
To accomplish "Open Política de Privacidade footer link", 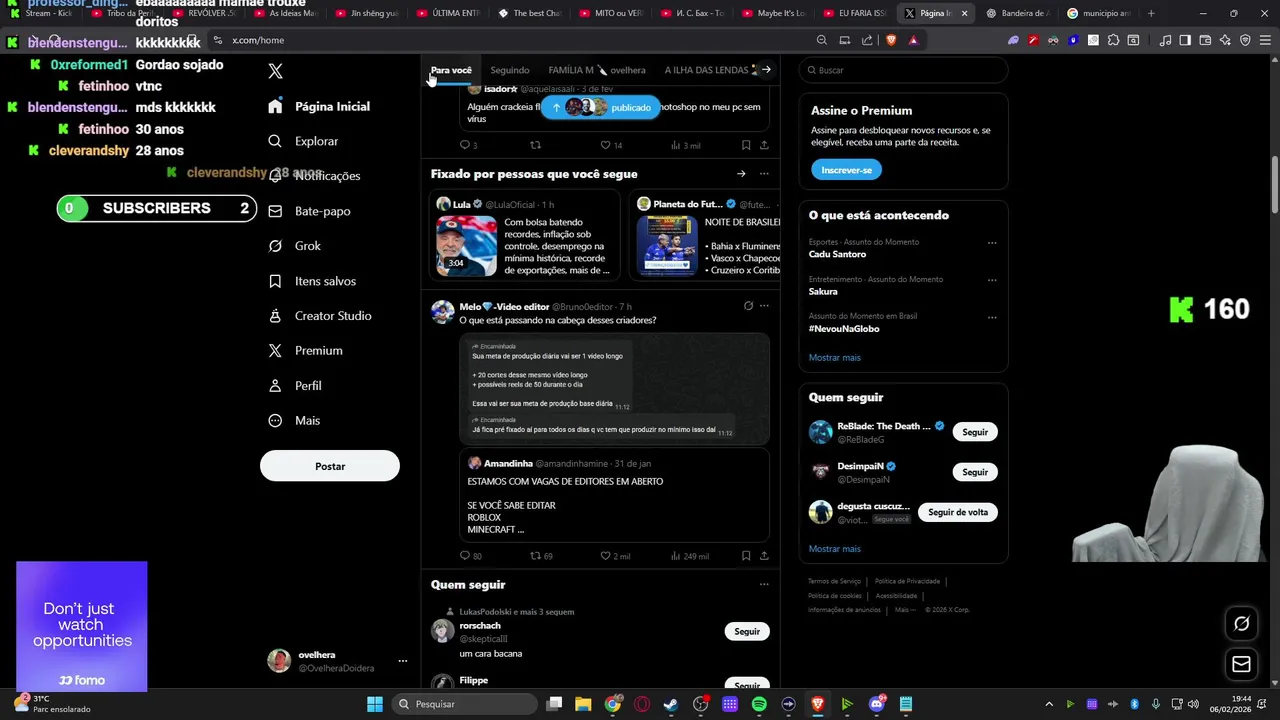I will [907, 581].
